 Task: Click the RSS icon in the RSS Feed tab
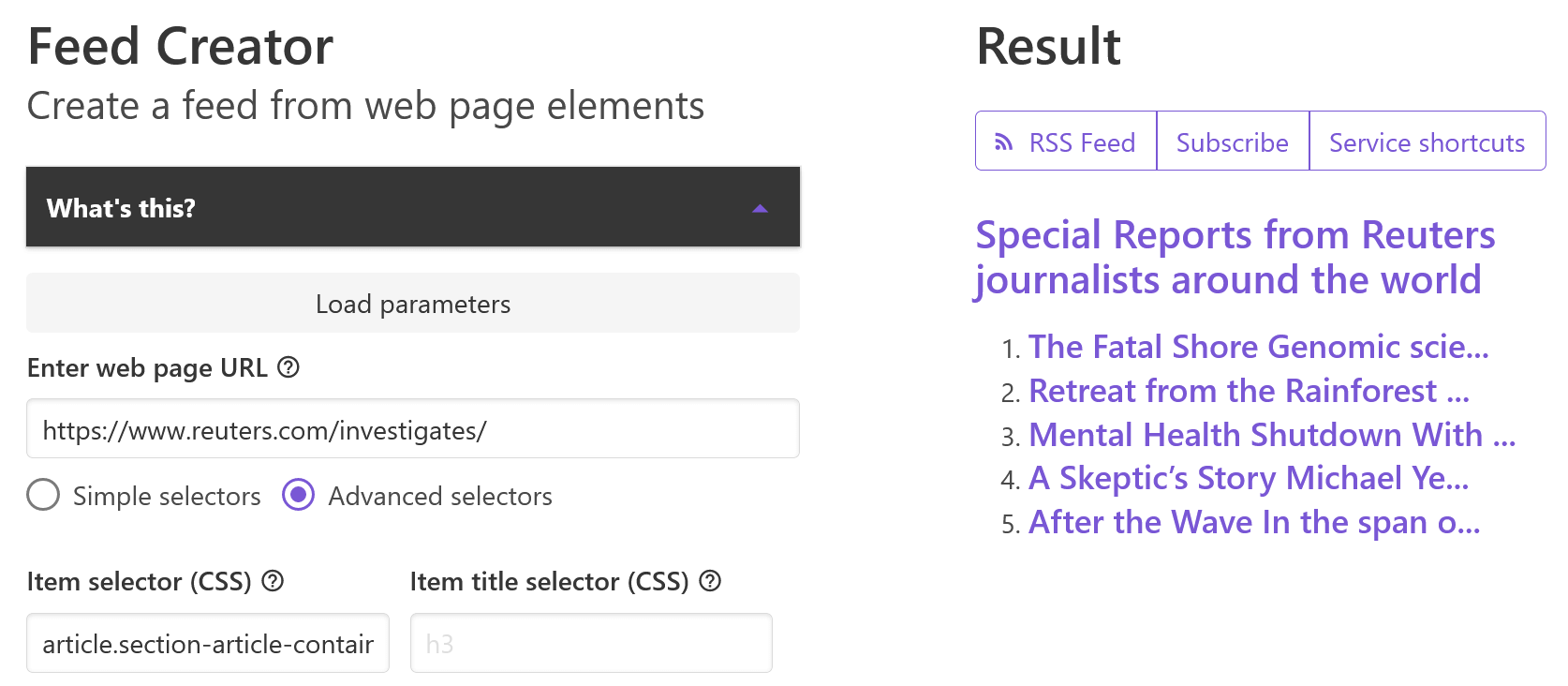tap(1004, 142)
